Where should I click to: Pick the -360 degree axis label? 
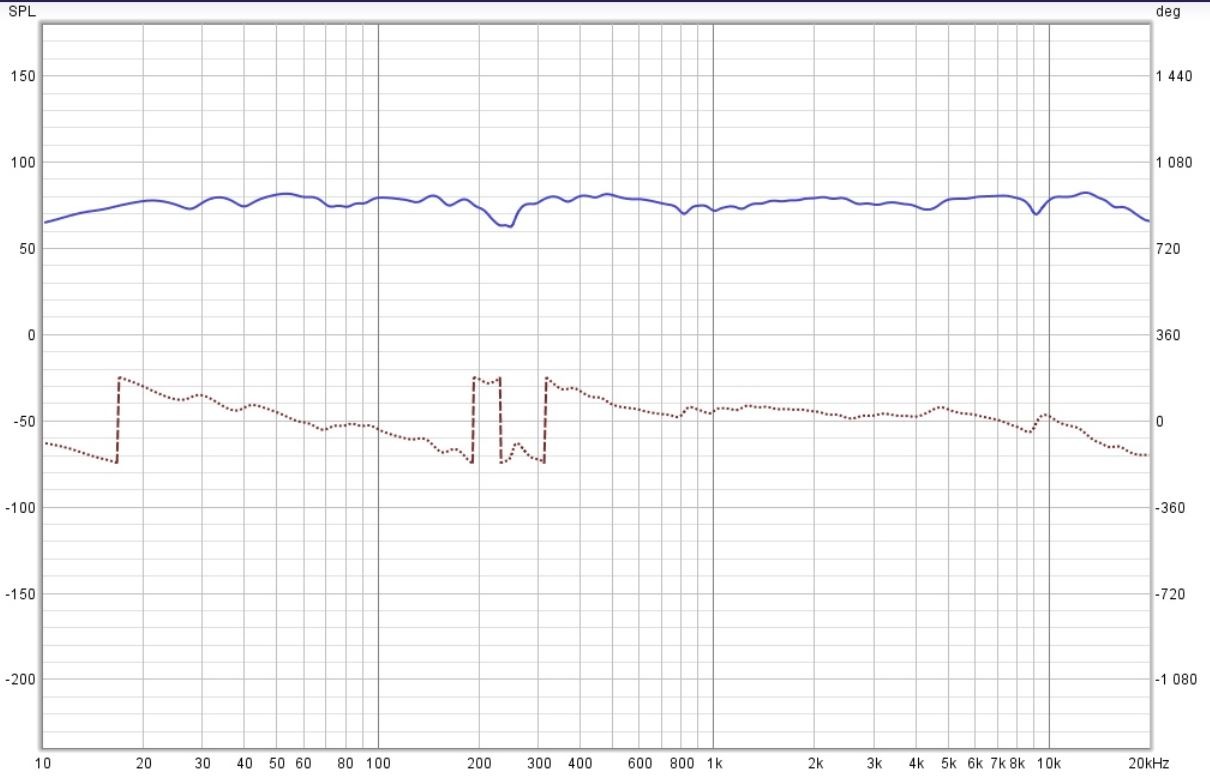[1169, 508]
